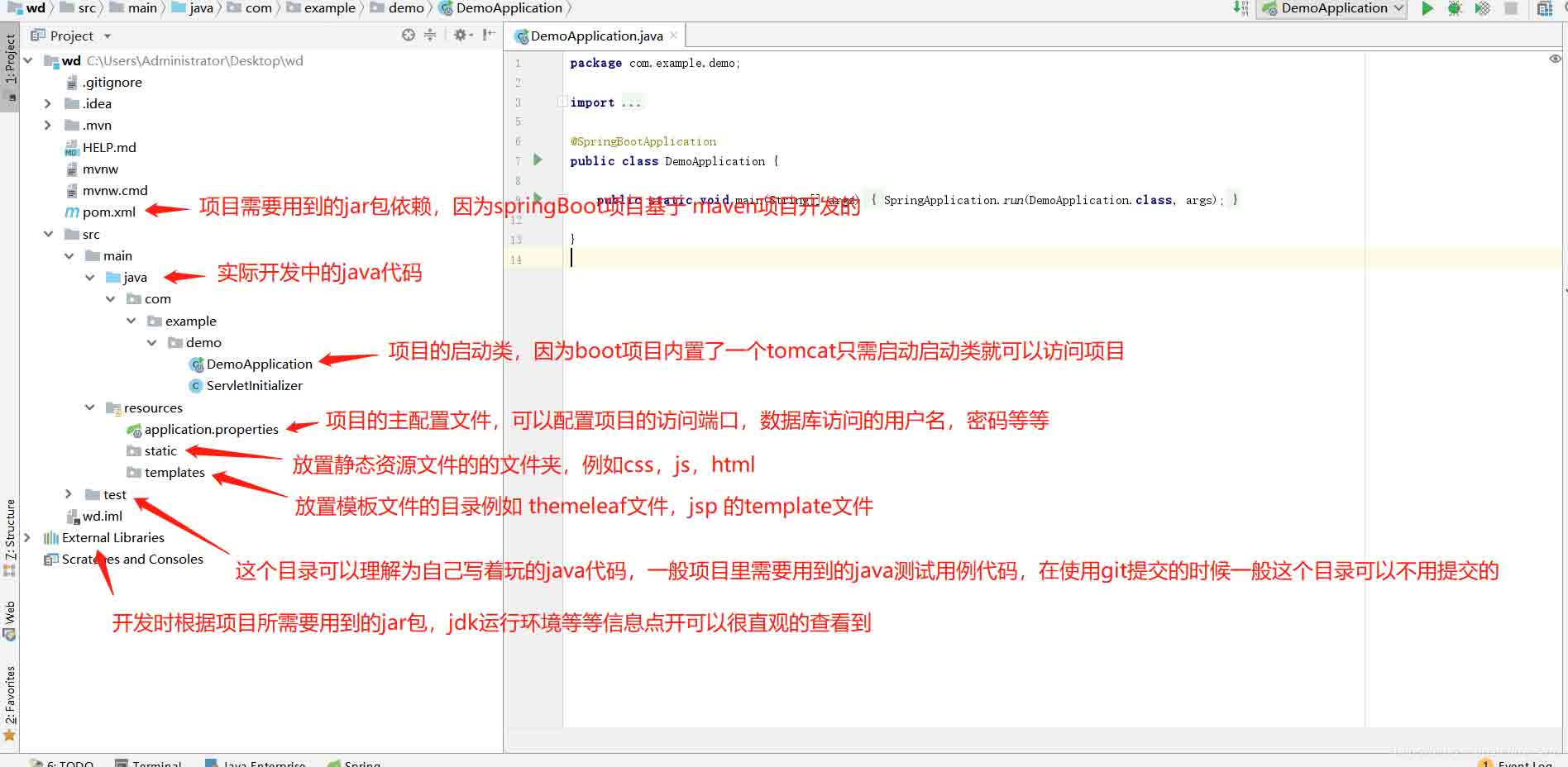Viewport: 1568px width, 767px height.
Task: Select ServletInitializer in the Project tree
Action: pyautogui.click(x=254, y=385)
